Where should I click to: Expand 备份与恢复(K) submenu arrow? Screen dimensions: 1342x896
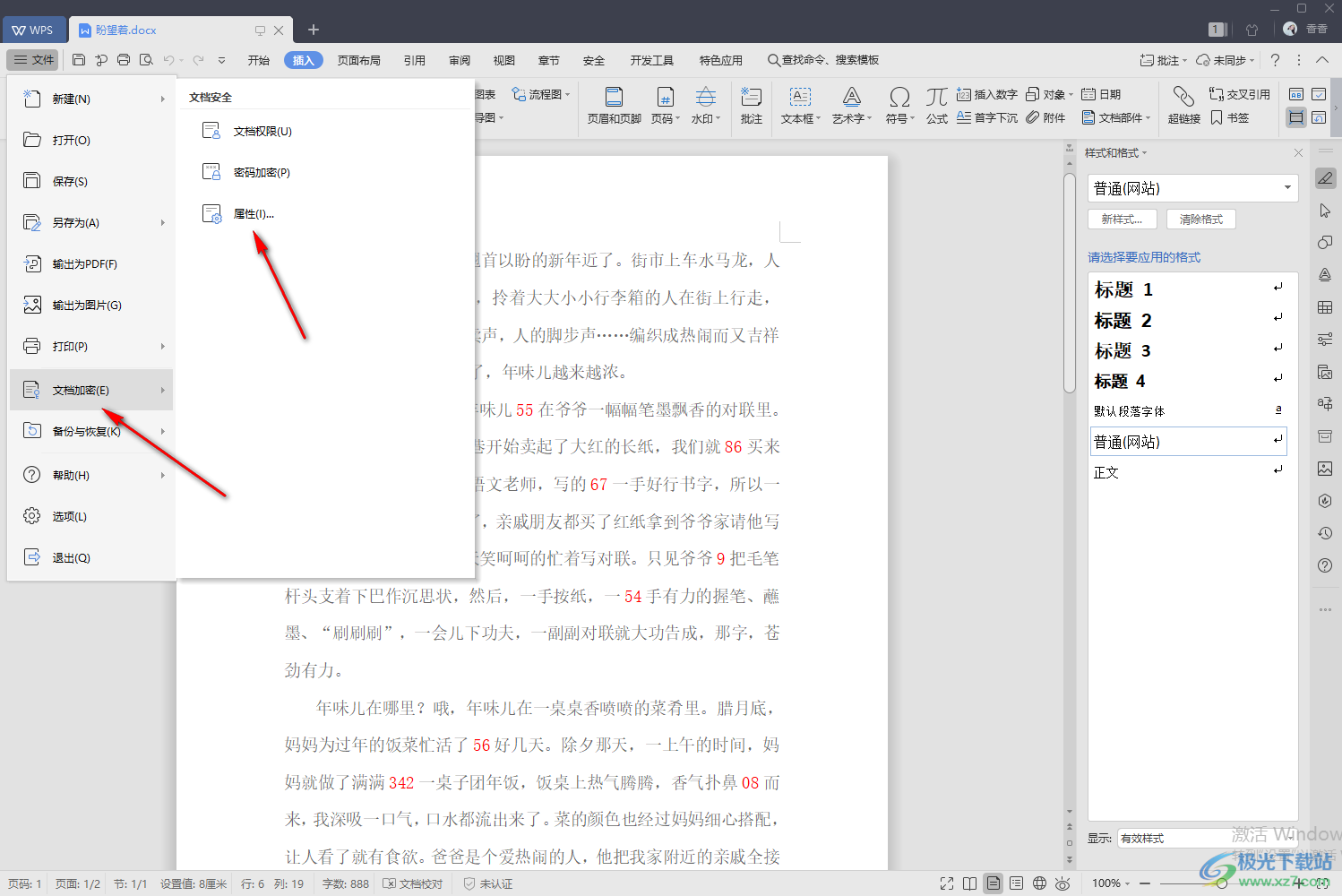[x=163, y=431]
